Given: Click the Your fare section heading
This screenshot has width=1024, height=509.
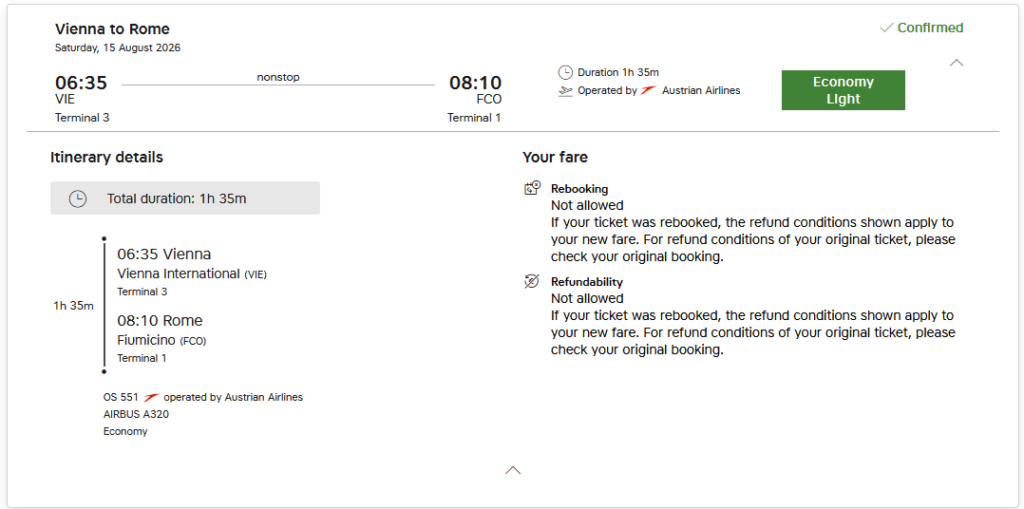Looking at the screenshot, I should pos(555,157).
